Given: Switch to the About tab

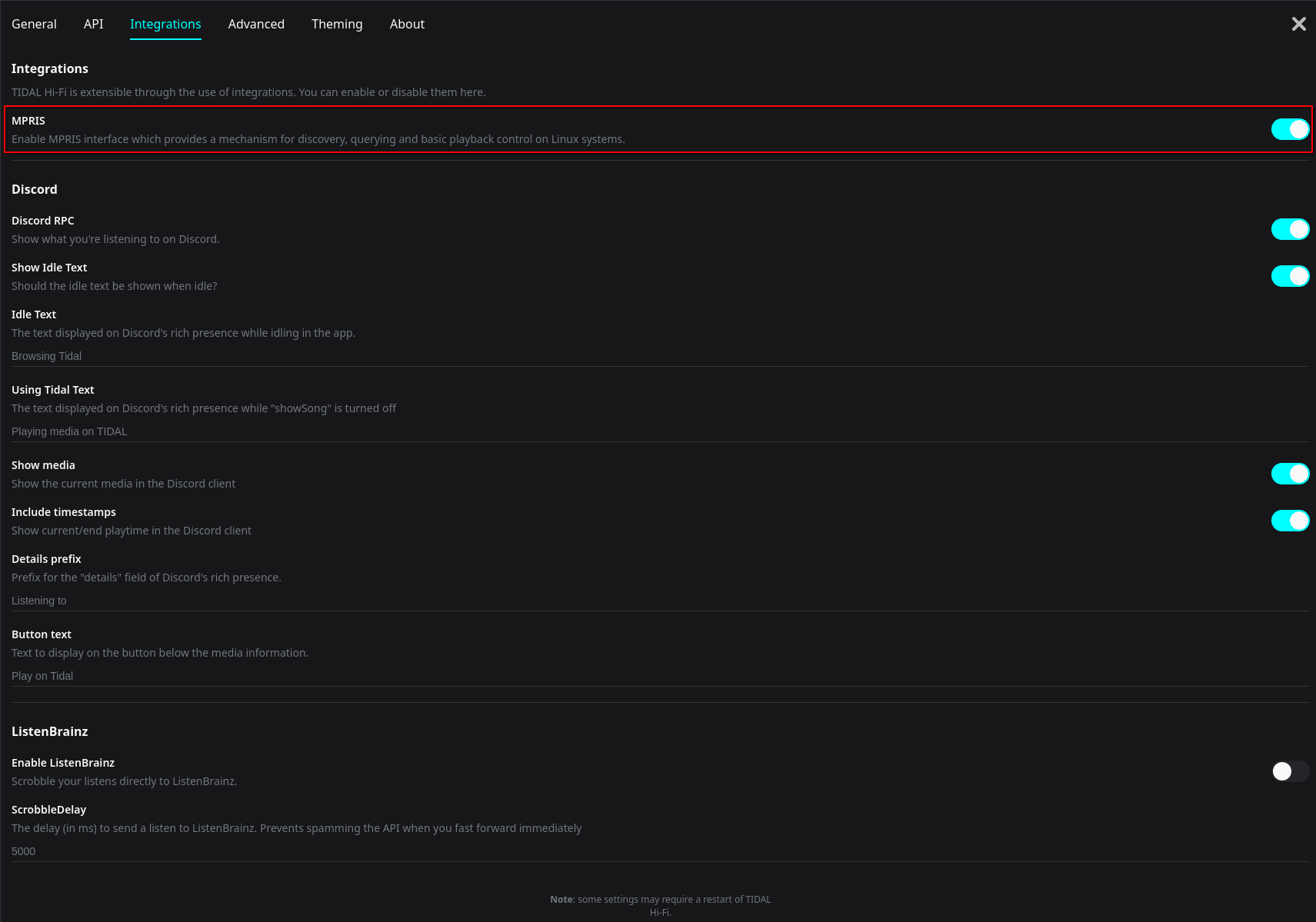Looking at the screenshot, I should click(x=407, y=24).
